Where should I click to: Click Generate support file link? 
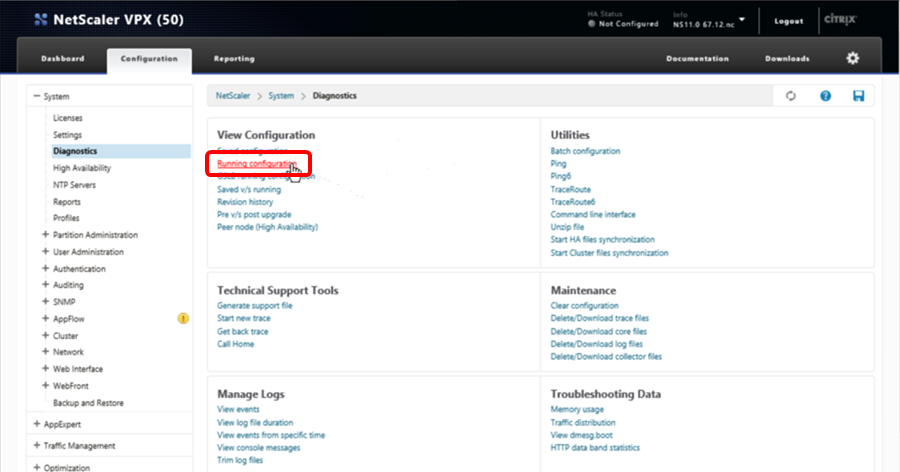tap(255, 306)
